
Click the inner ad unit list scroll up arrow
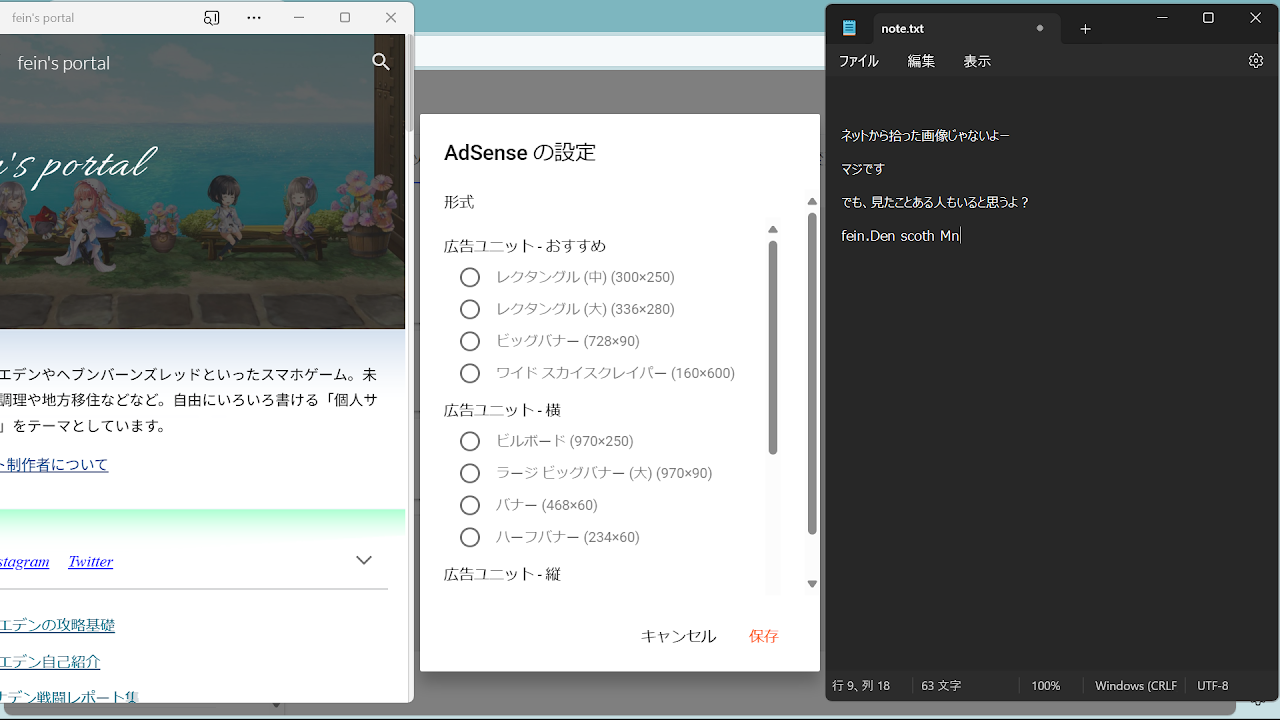773,230
